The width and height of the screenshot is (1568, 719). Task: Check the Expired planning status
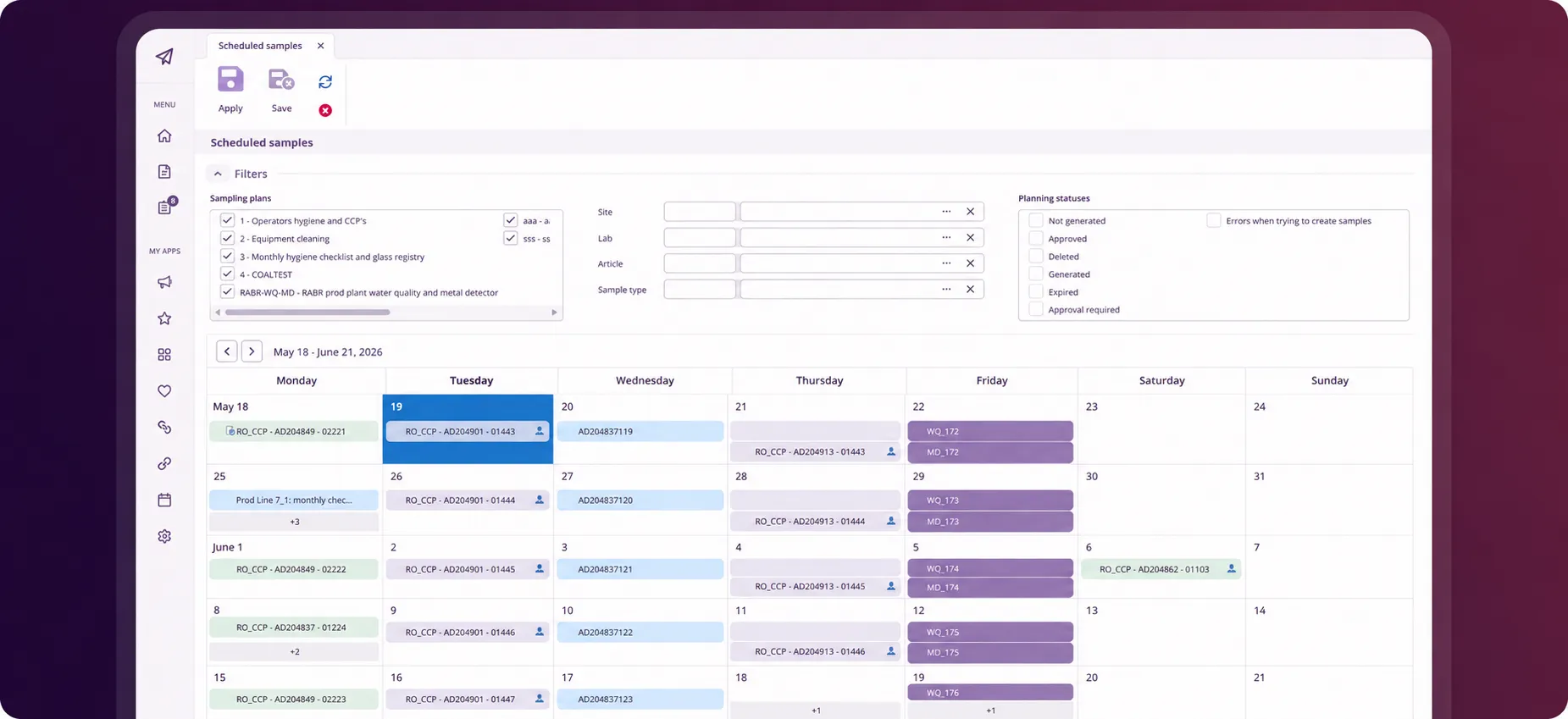tap(1035, 291)
